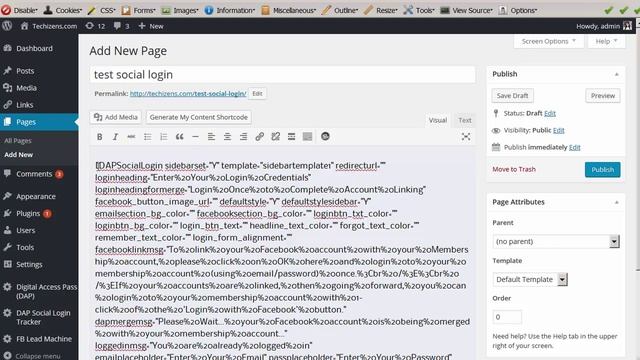
Task: Click the Save Draft button
Action: pos(512,96)
